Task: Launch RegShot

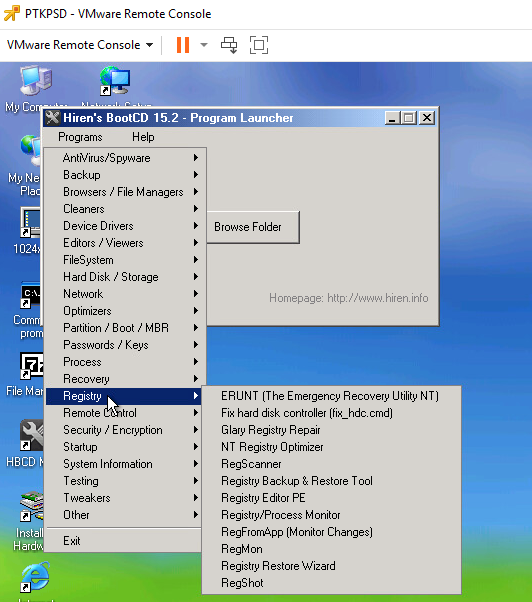Action: [331, 583]
